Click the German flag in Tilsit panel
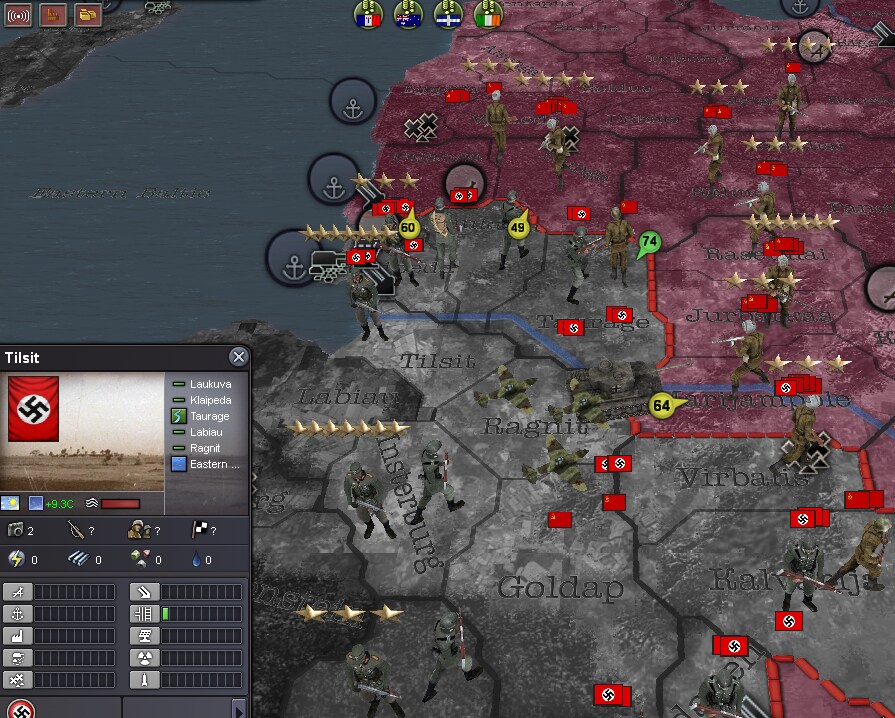Image resolution: width=895 pixels, height=718 pixels. [x=33, y=409]
